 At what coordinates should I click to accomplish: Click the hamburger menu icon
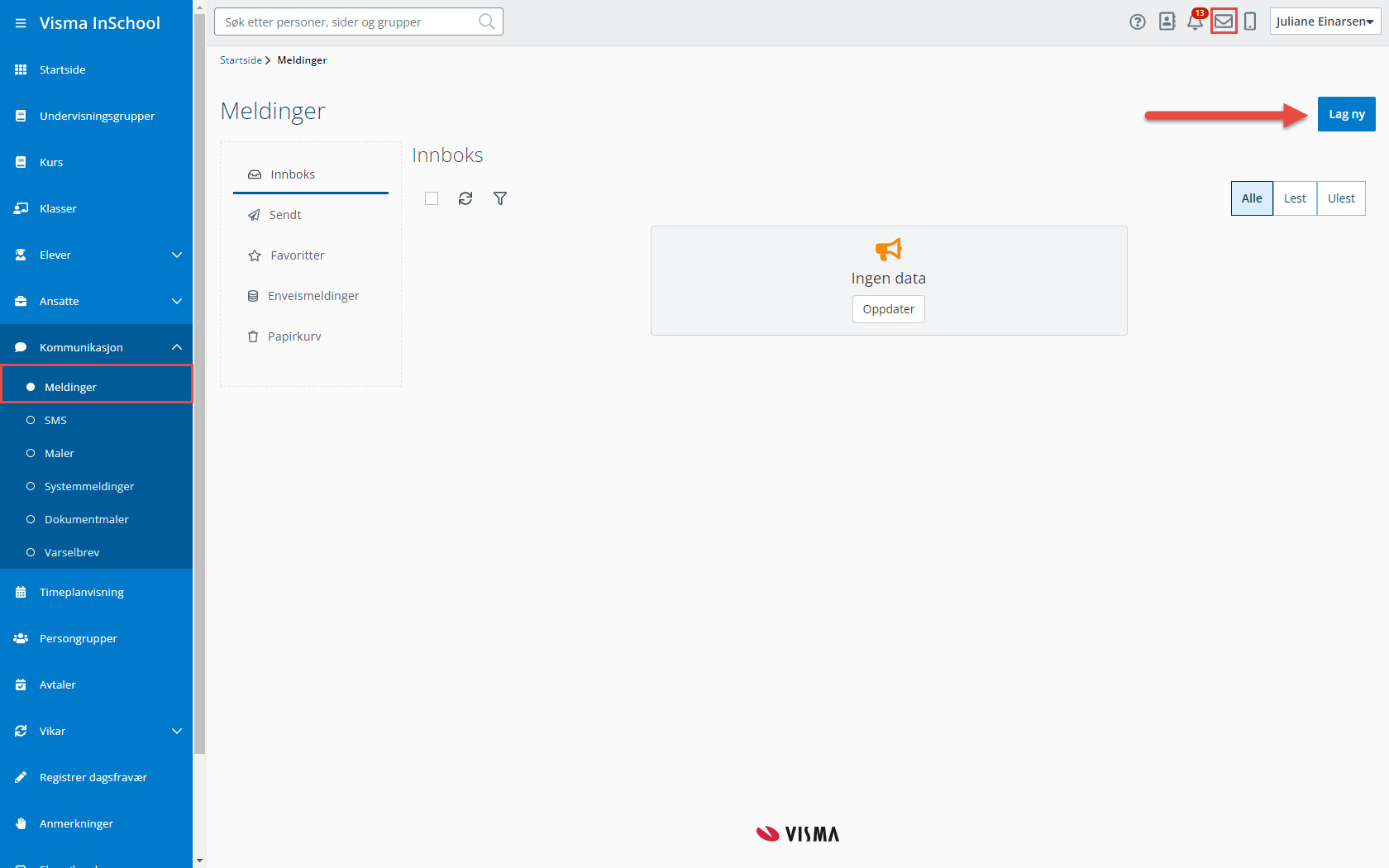pyautogui.click(x=21, y=23)
